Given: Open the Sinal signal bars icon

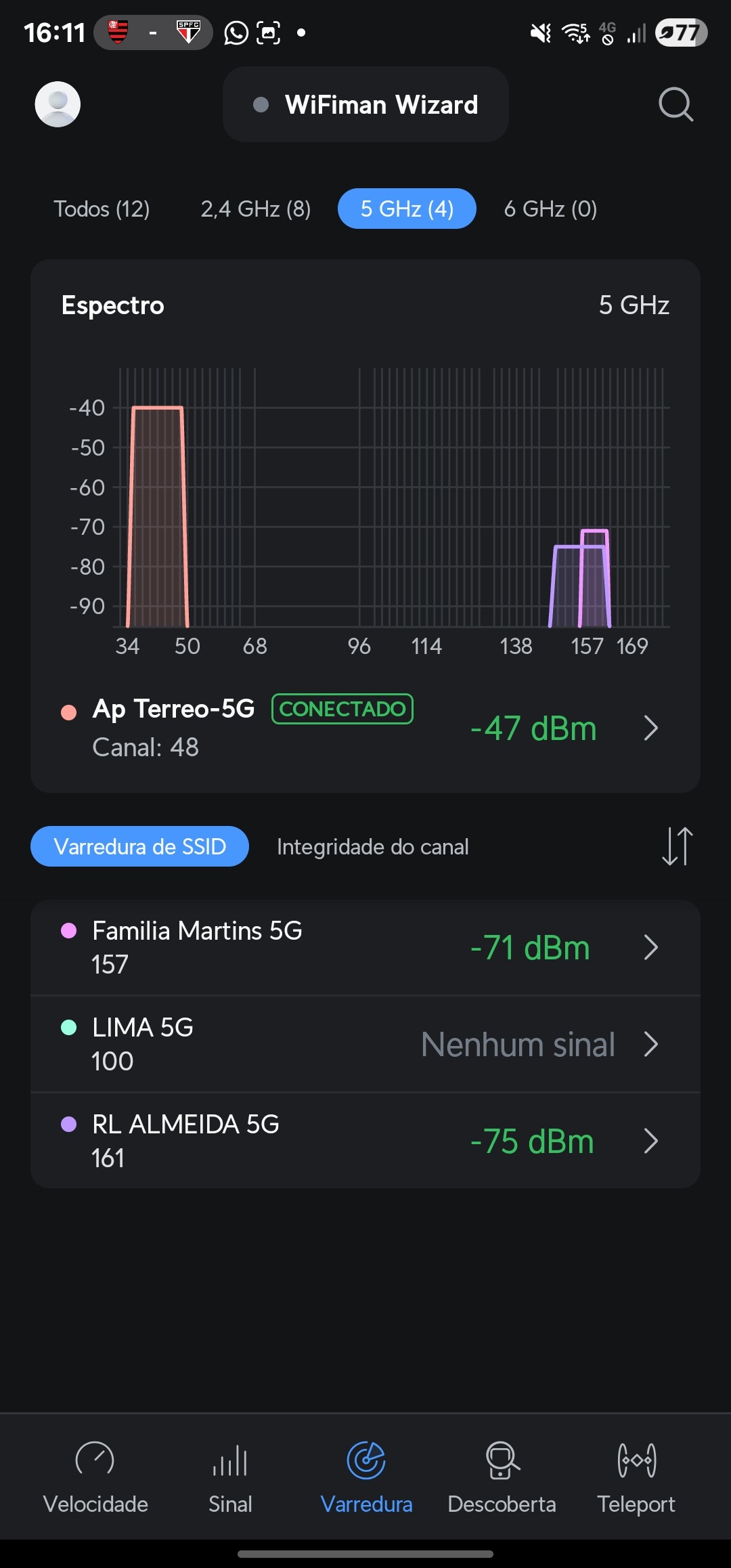Looking at the screenshot, I should point(230,1460).
